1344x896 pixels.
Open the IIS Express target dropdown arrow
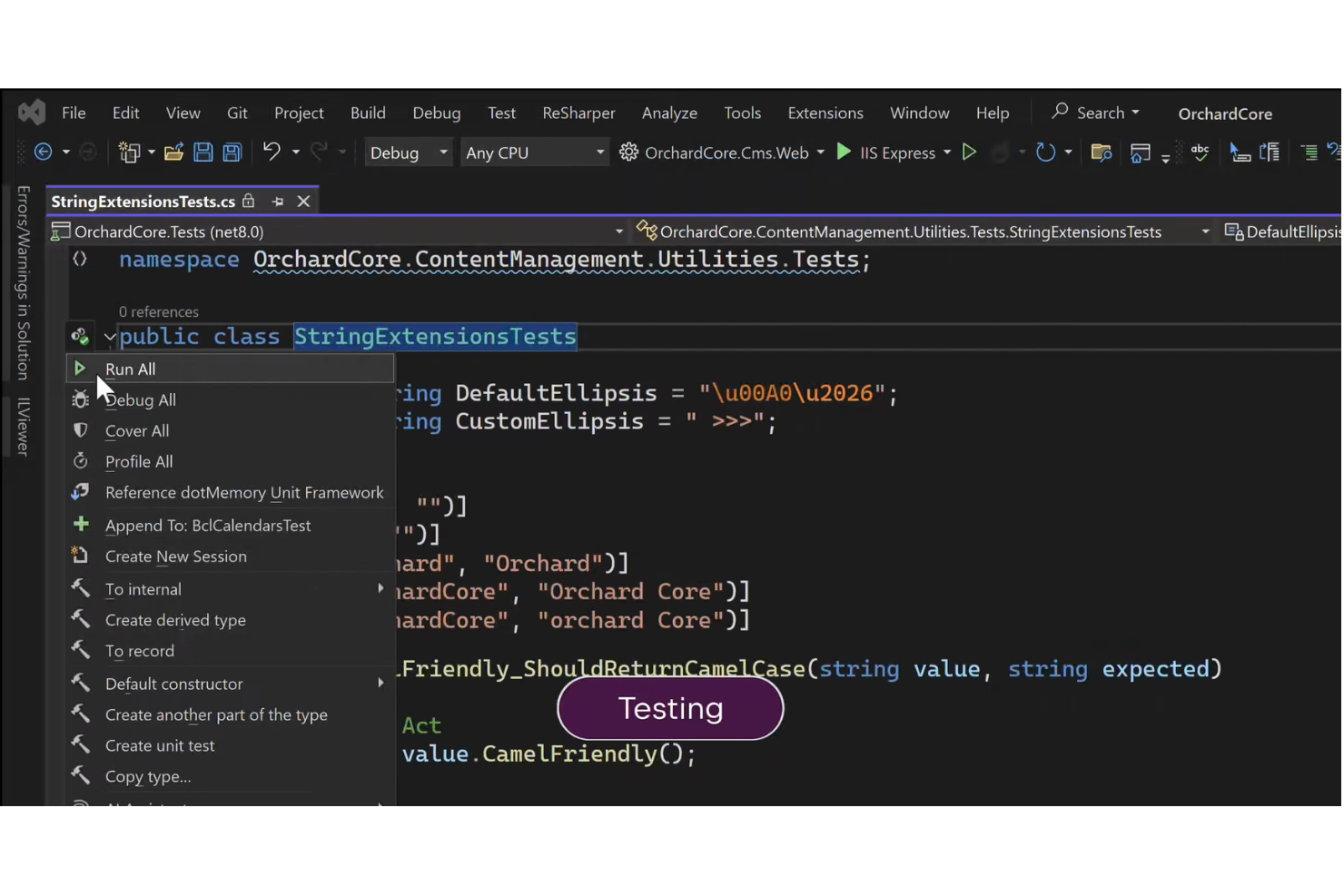pyautogui.click(x=946, y=153)
